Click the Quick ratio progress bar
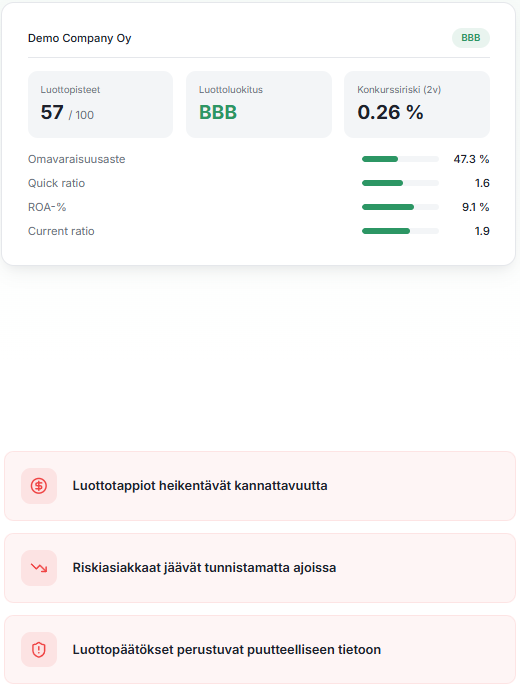Image resolution: width=520 pixels, height=688 pixels. (x=400, y=183)
